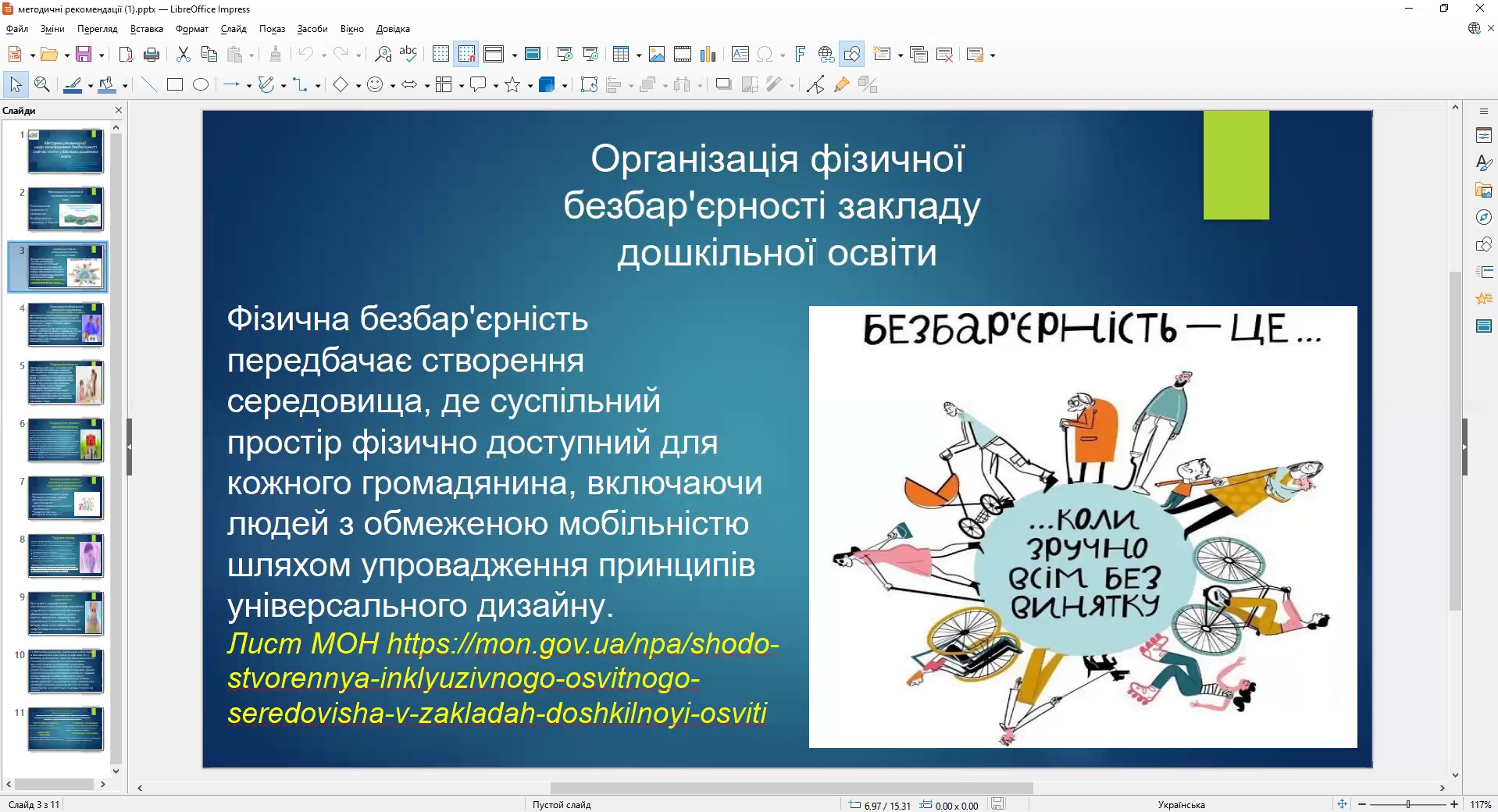Toggle snap to grid

(466, 54)
